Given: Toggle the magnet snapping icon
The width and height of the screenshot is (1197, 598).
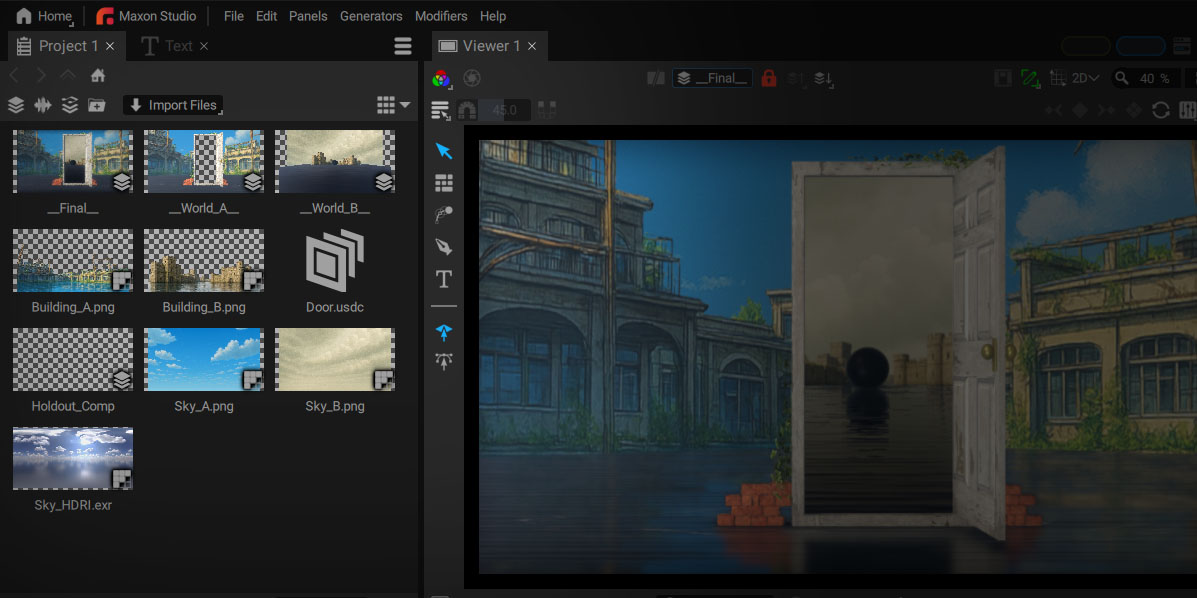Looking at the screenshot, I should 466,111.
